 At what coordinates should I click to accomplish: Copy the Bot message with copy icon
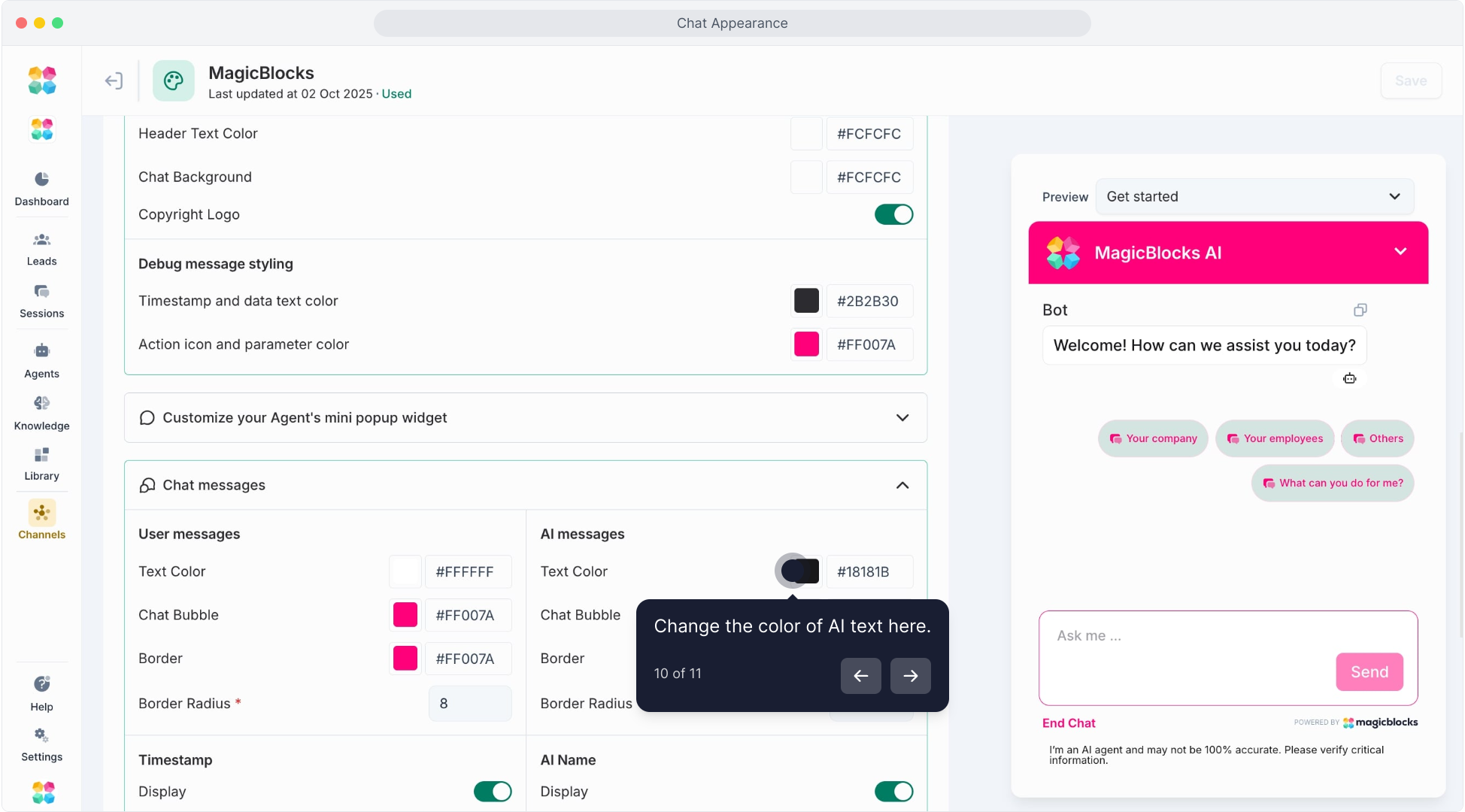click(x=1360, y=310)
